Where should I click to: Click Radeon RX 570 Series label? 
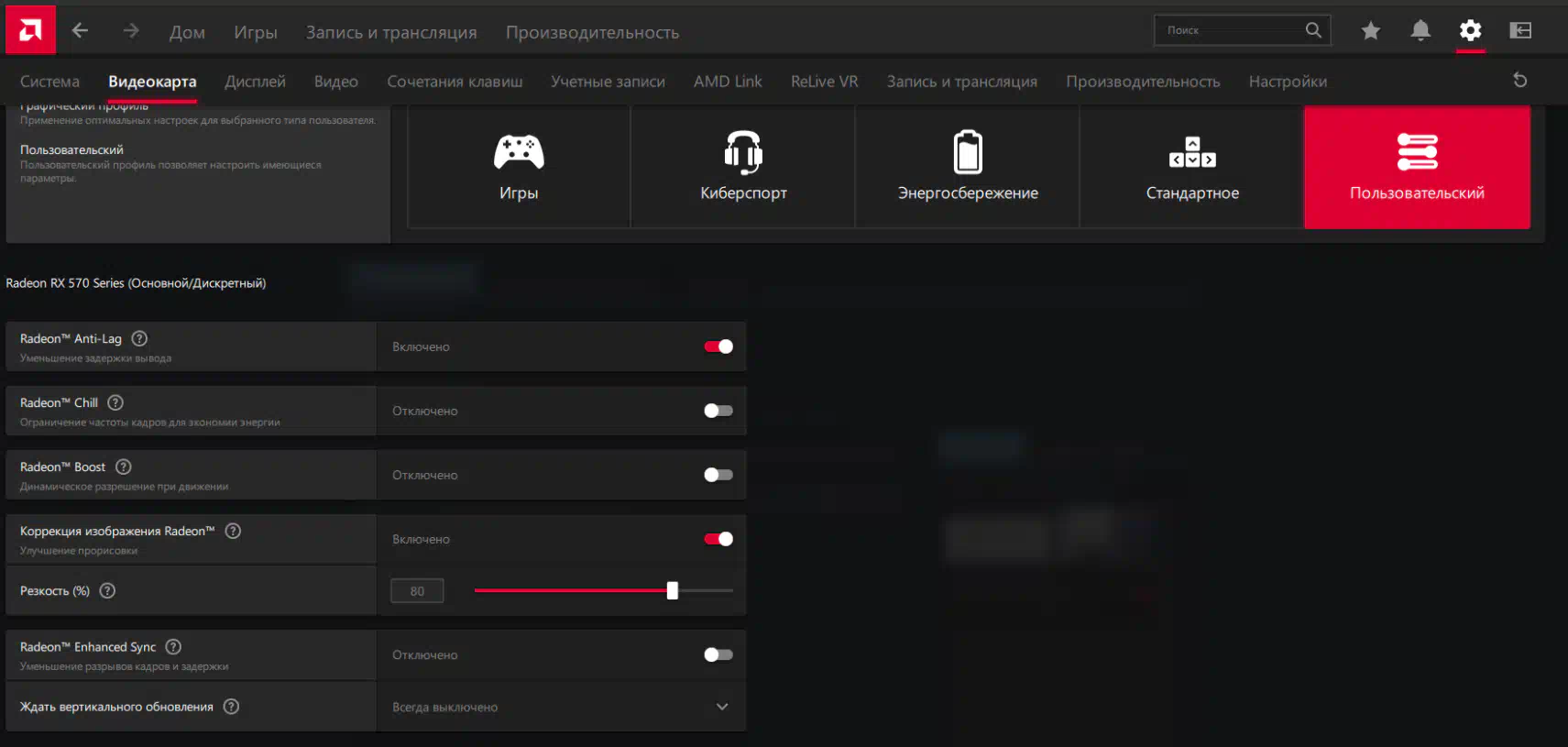pos(136,283)
